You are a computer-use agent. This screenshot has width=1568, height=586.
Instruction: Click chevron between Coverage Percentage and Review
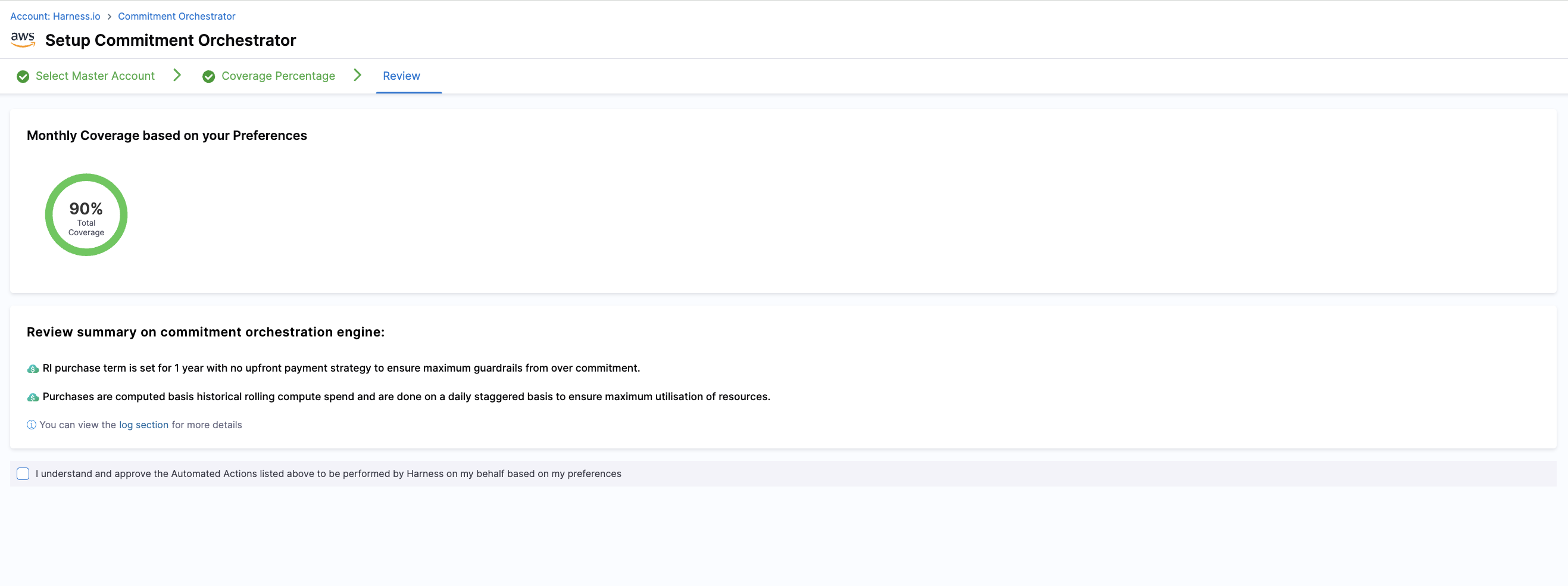[x=357, y=75]
